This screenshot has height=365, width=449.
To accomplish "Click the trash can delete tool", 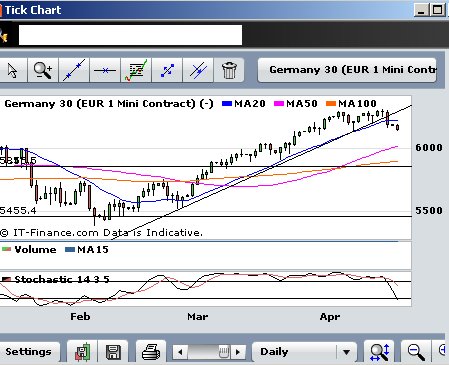I will pos(229,70).
